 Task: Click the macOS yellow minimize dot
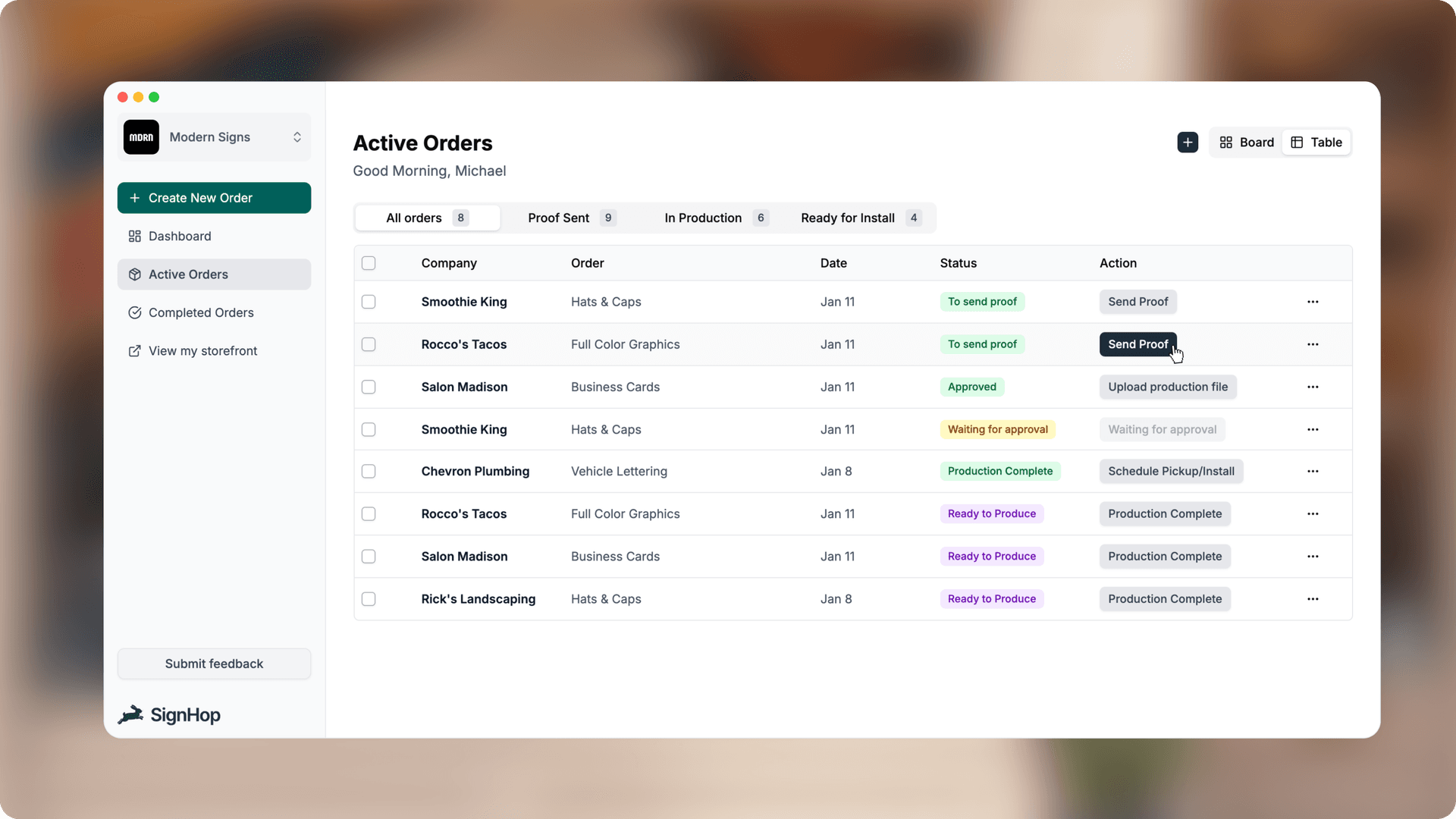pos(138,97)
